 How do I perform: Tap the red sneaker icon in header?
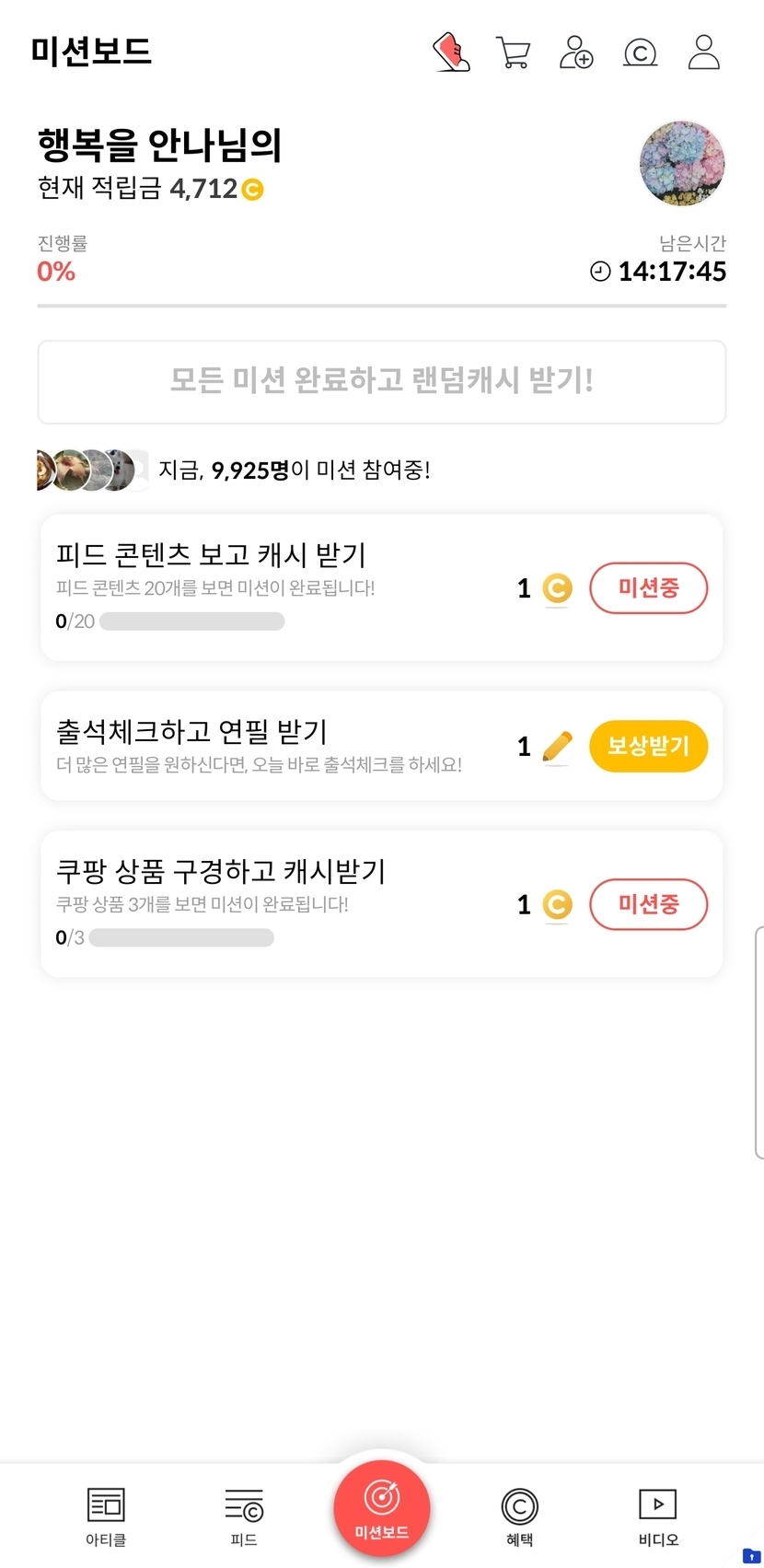(451, 52)
